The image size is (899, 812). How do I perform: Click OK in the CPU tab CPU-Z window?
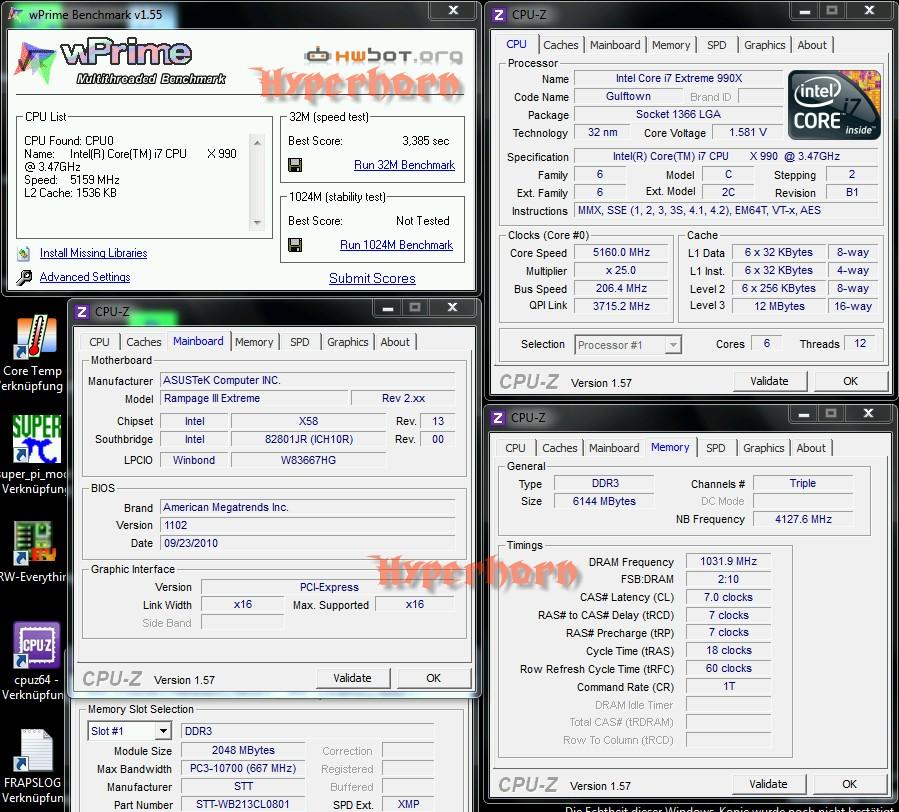tap(850, 381)
